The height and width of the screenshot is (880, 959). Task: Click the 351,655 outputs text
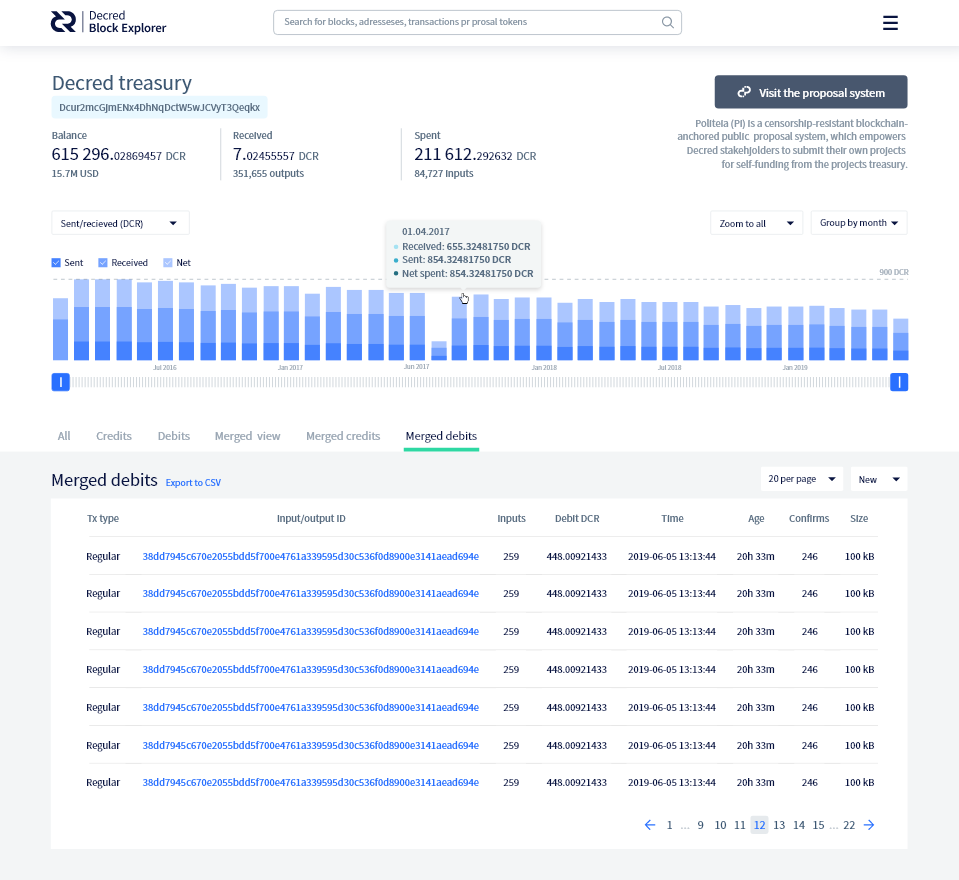[268, 174]
